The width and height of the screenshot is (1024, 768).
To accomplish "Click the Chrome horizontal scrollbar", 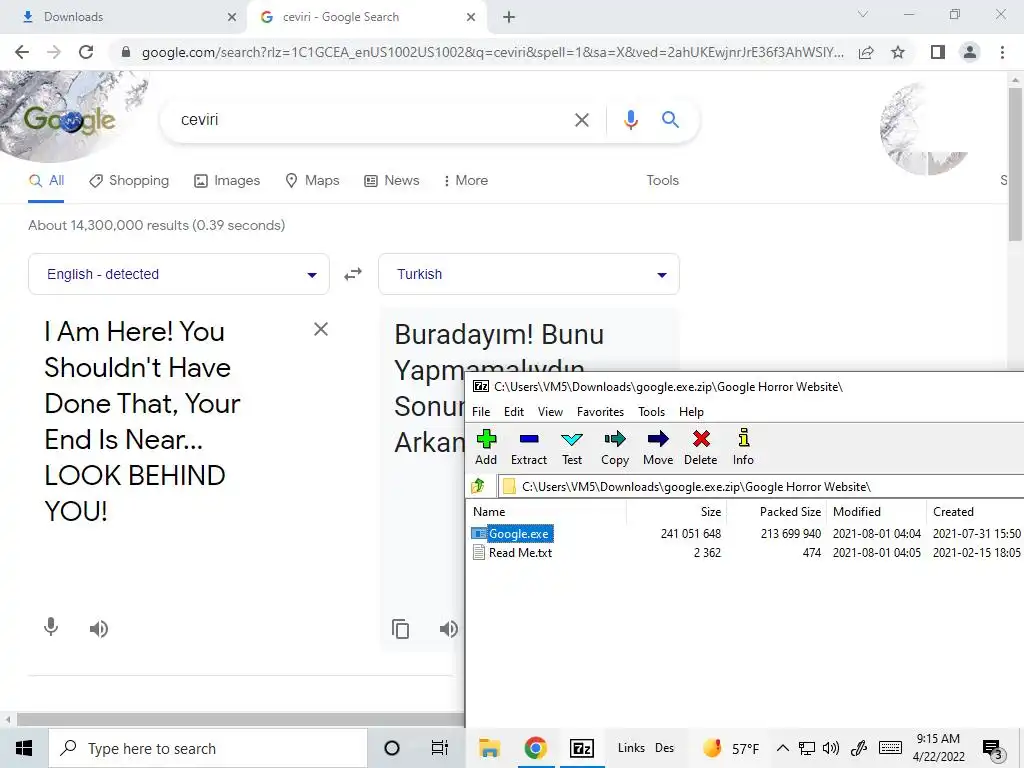I will [x=240, y=720].
